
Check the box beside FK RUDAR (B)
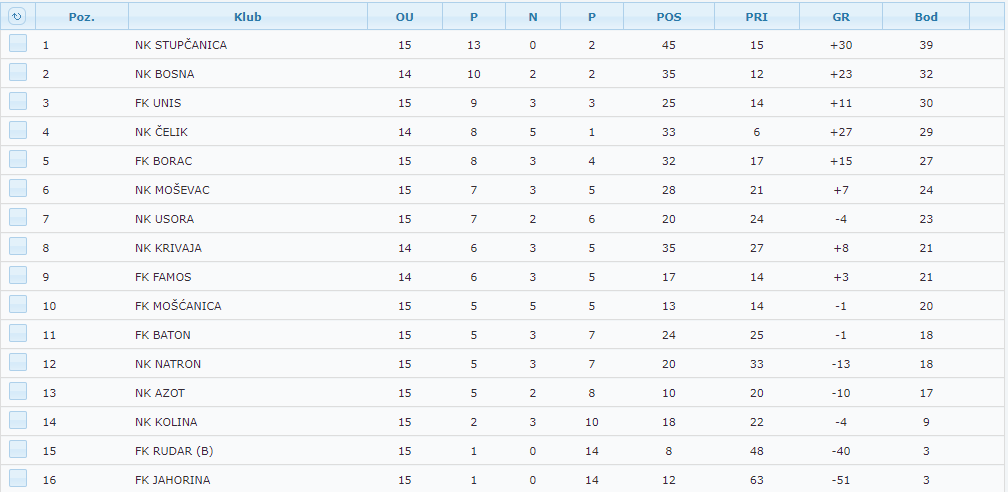18,450
